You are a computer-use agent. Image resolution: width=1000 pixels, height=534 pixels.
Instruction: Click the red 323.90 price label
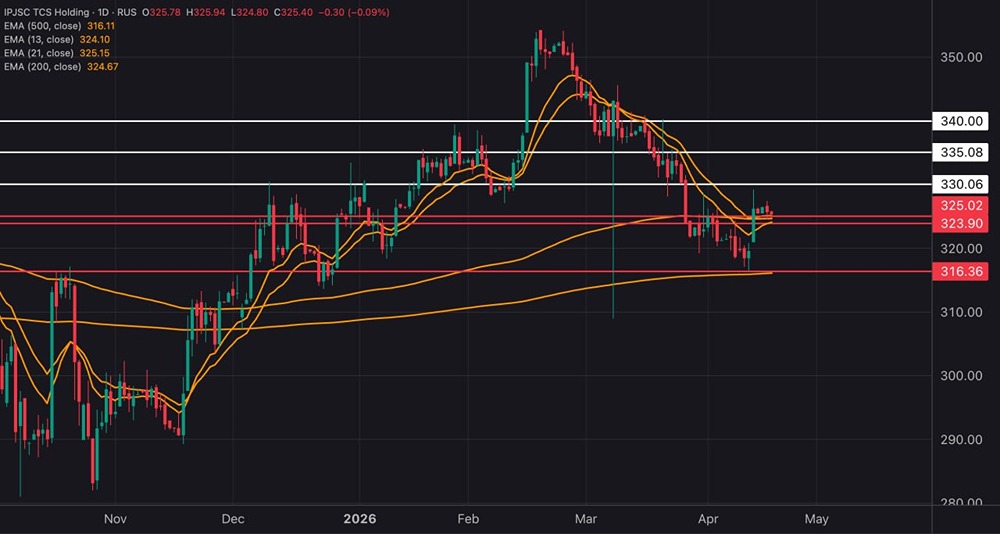point(960,223)
